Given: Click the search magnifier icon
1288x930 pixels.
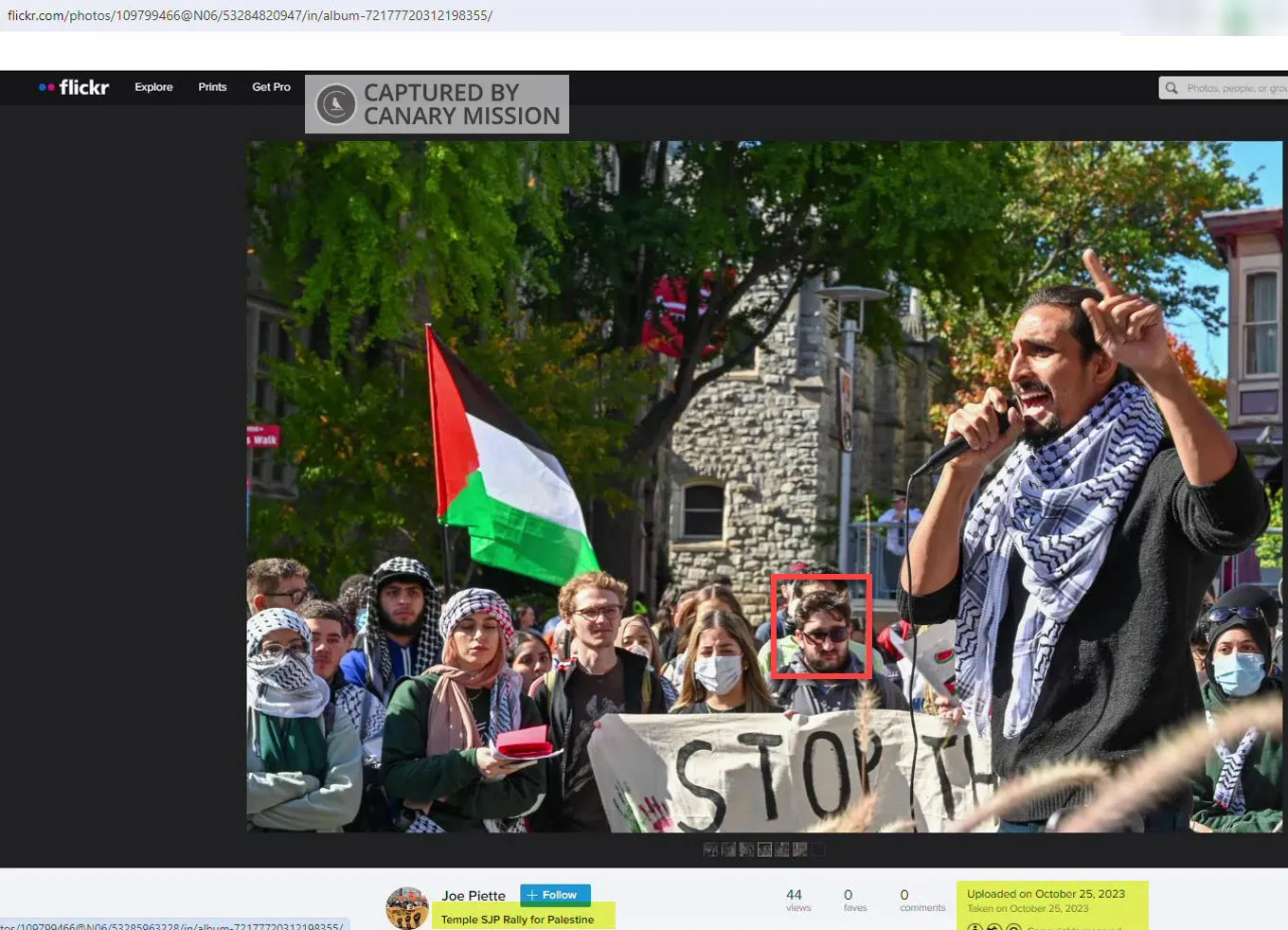Looking at the screenshot, I should pyautogui.click(x=1172, y=88).
